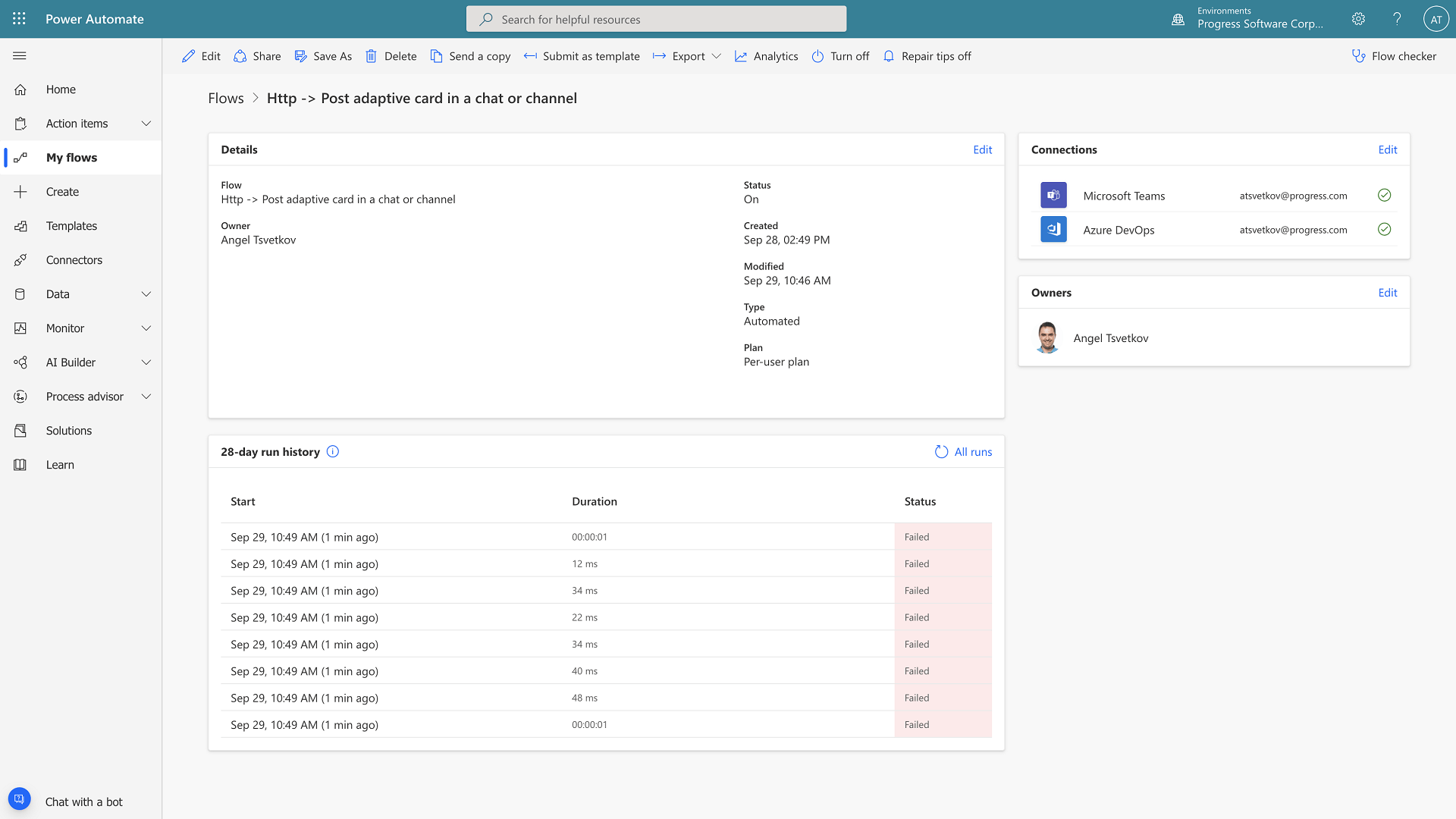Open the first failed run row
Screen dimensions: 1456x819
pos(304,537)
